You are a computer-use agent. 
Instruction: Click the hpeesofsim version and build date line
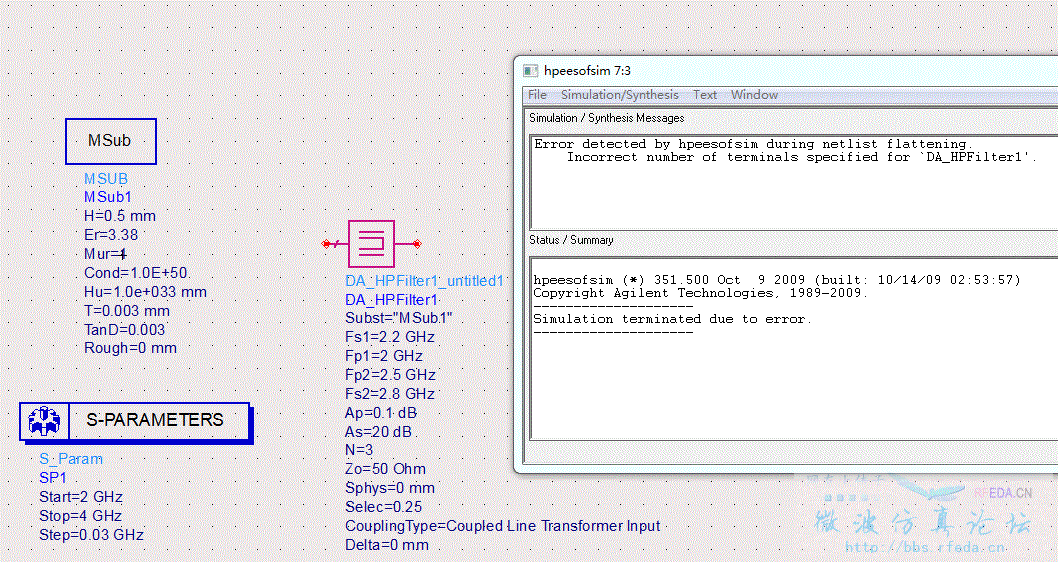(x=777, y=279)
